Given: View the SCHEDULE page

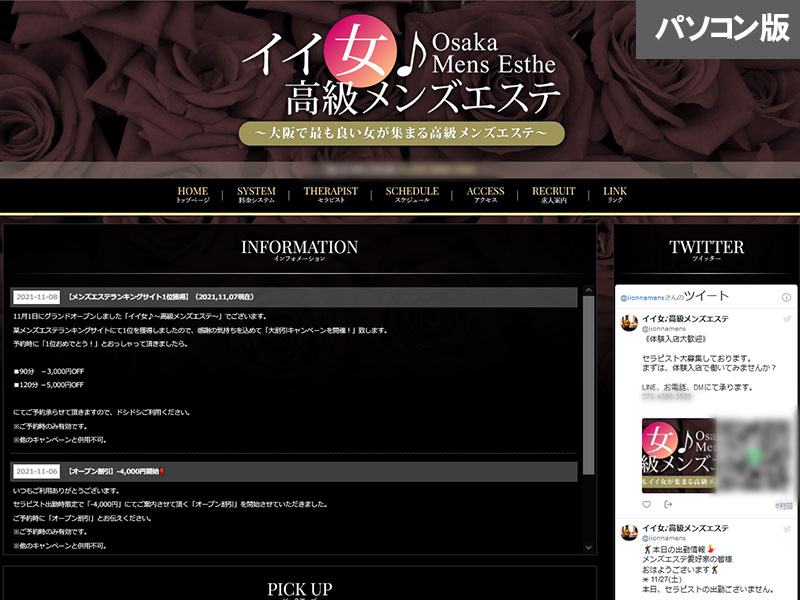Looking at the screenshot, I should tap(411, 195).
